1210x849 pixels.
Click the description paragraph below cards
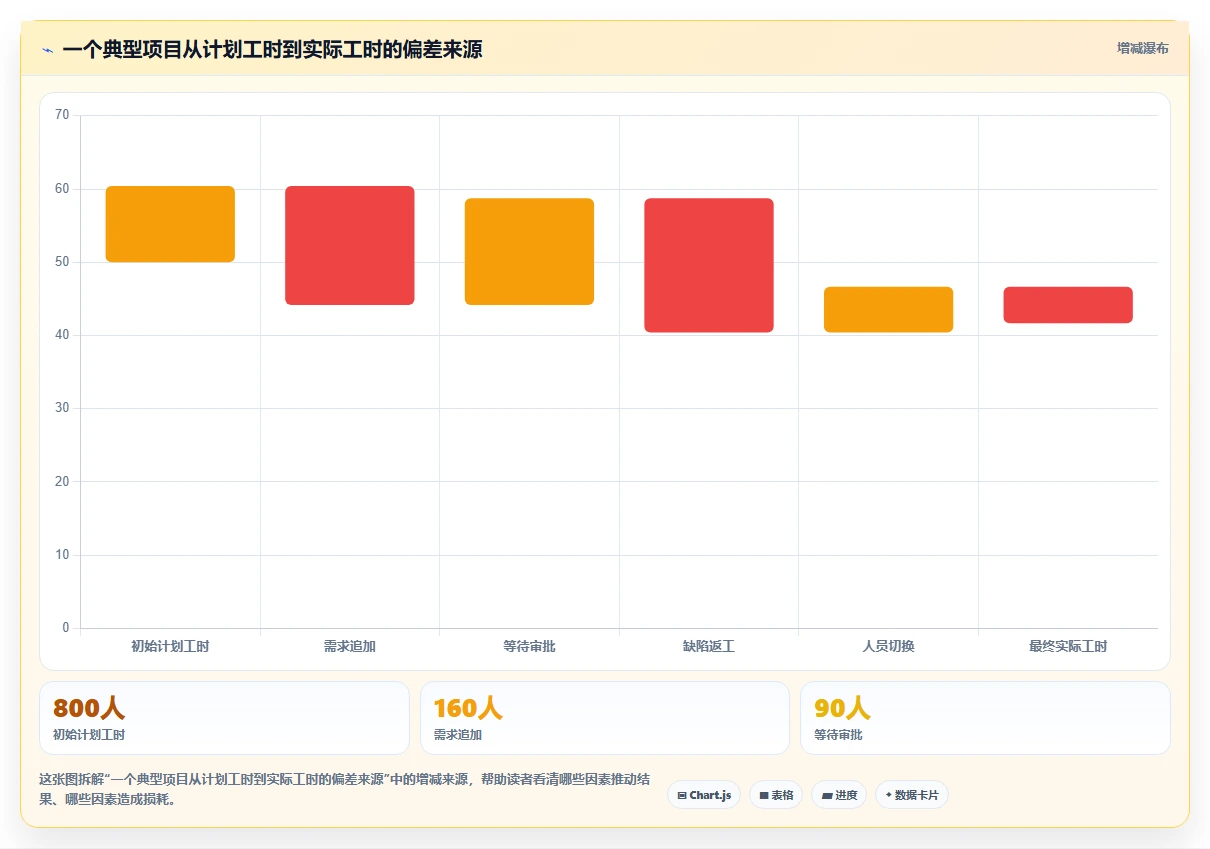coord(345,789)
